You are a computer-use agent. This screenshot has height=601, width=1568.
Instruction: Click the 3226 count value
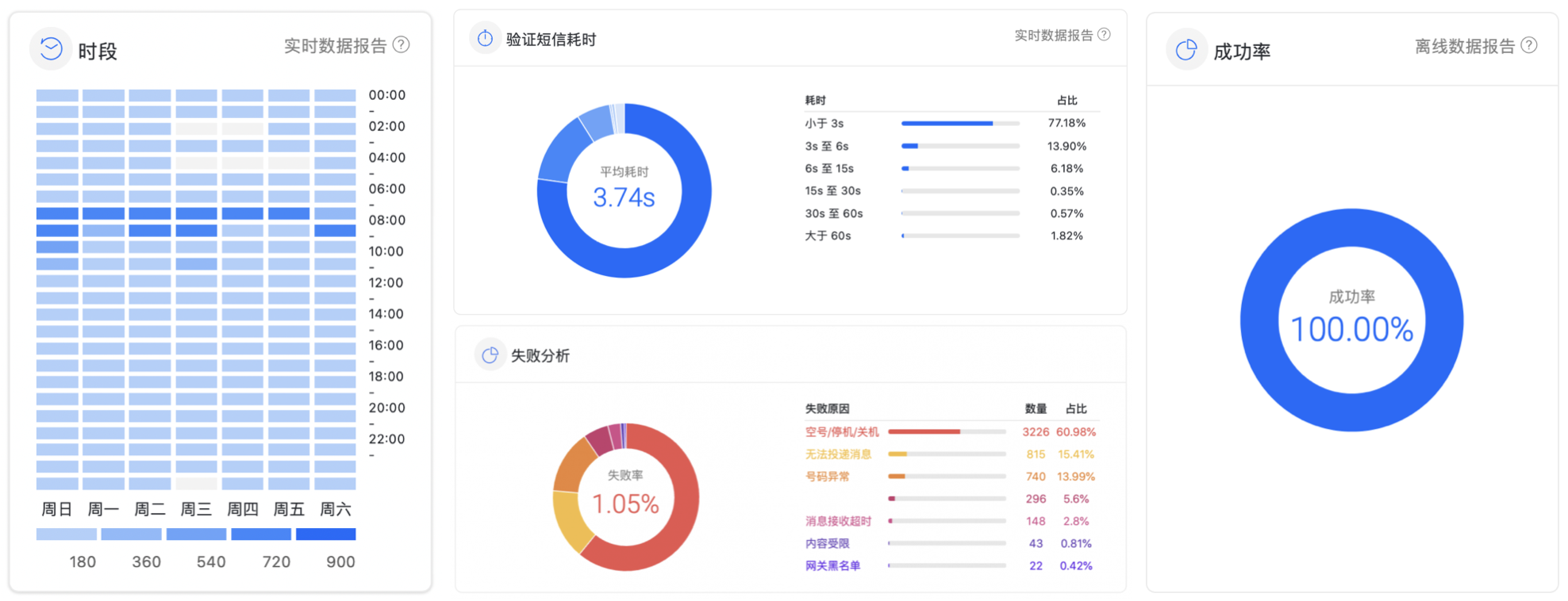1036,432
